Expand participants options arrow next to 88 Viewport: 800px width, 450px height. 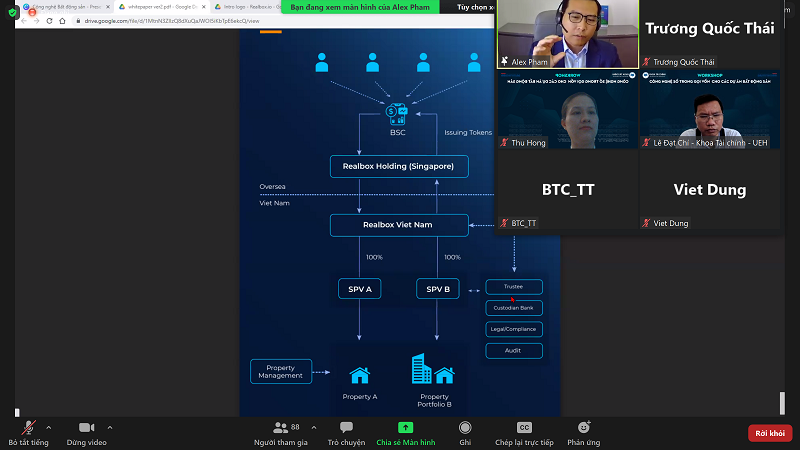314,428
